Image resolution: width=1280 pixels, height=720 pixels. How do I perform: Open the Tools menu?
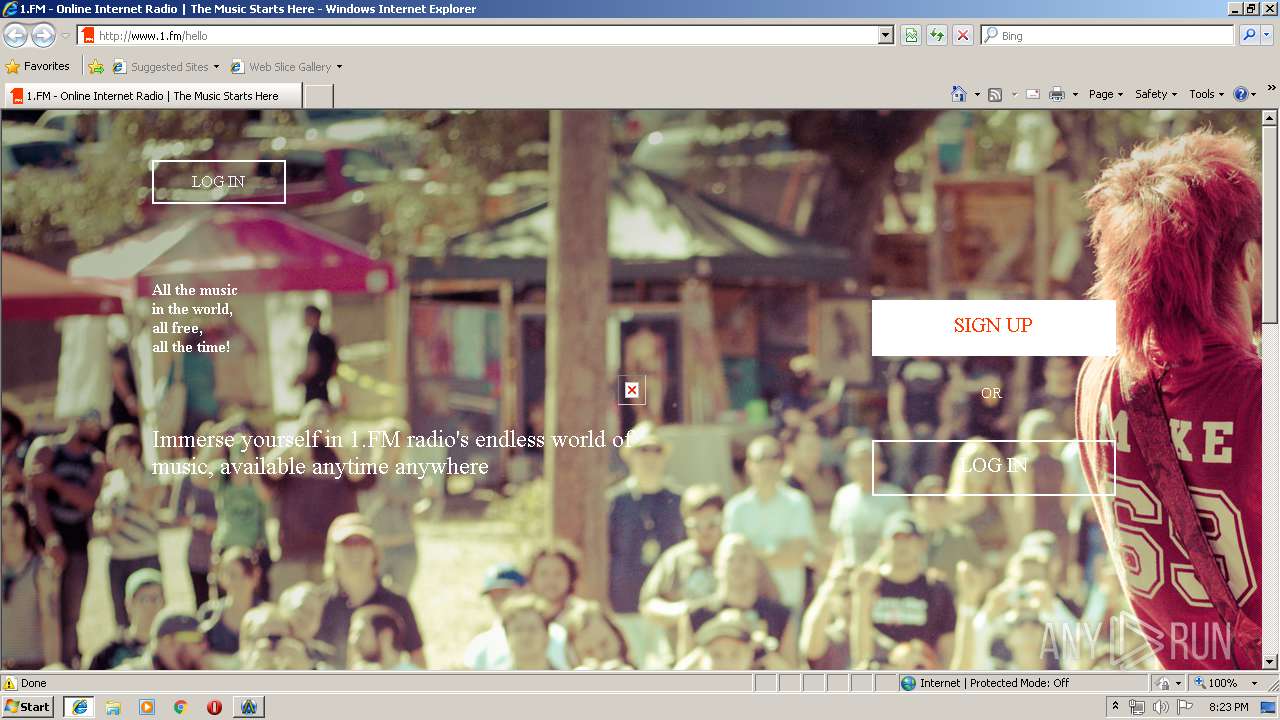point(1207,94)
